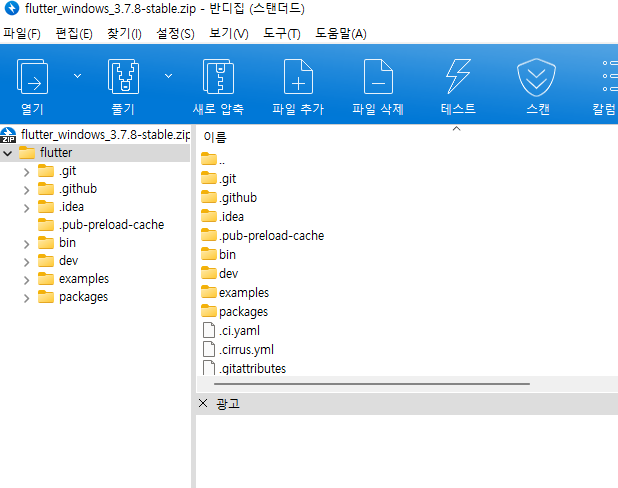Screen dimensions: 618x488
Task: Click the New Archive (새로 압축) icon
Action: [218, 76]
